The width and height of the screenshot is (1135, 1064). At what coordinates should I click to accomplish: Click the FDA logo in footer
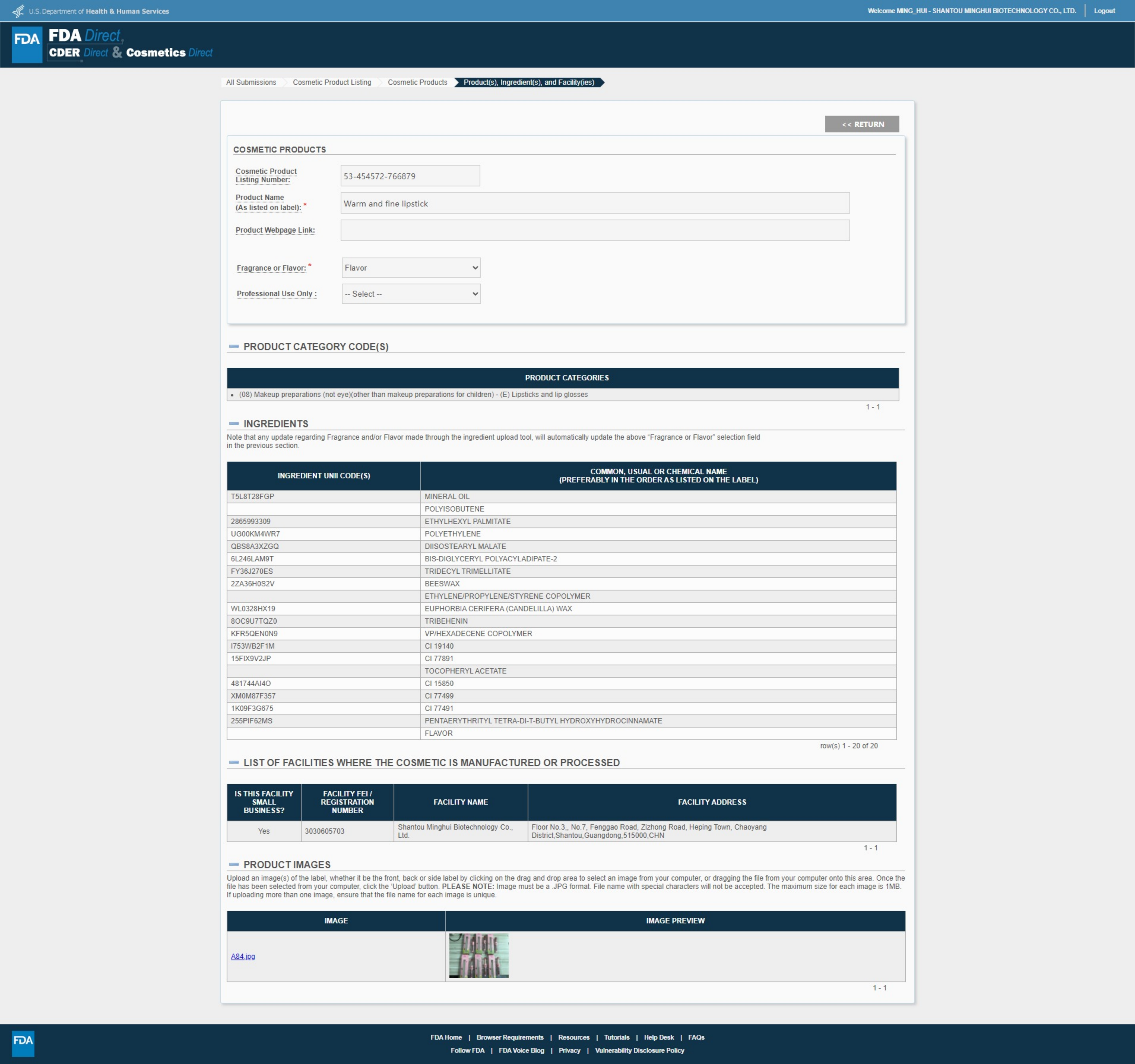[x=23, y=1044]
